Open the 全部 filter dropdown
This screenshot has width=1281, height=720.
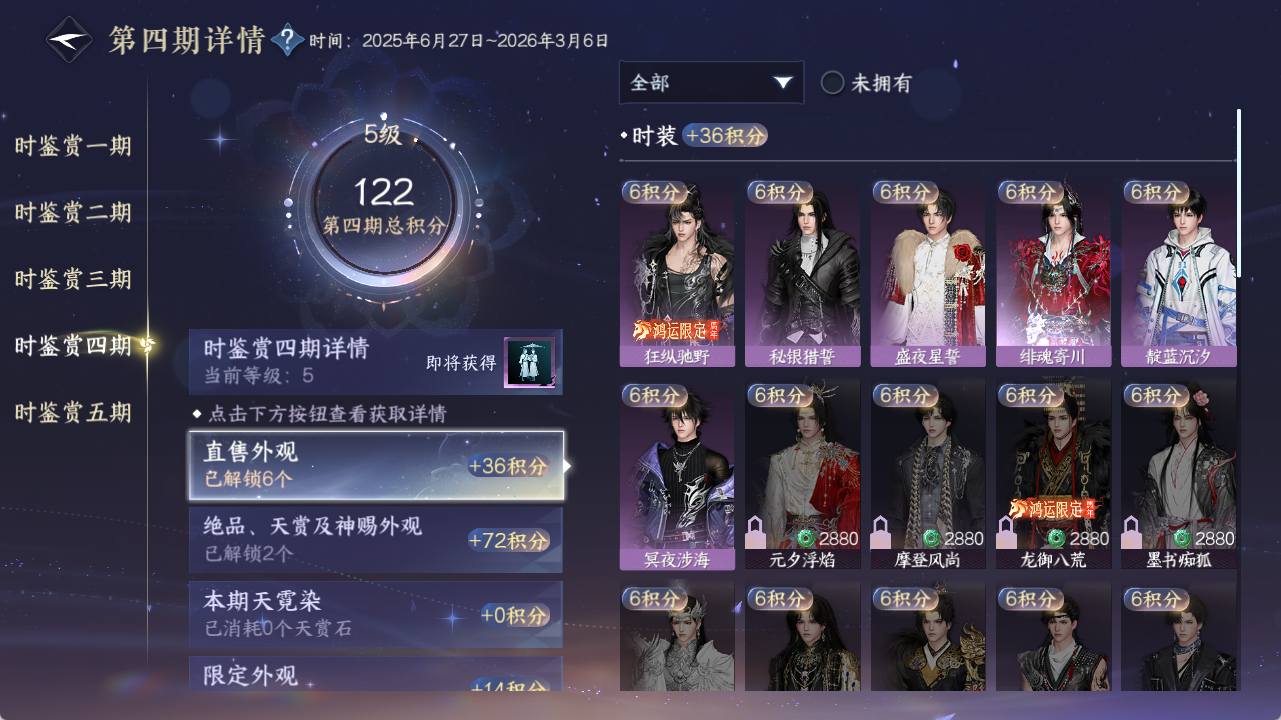(x=711, y=83)
